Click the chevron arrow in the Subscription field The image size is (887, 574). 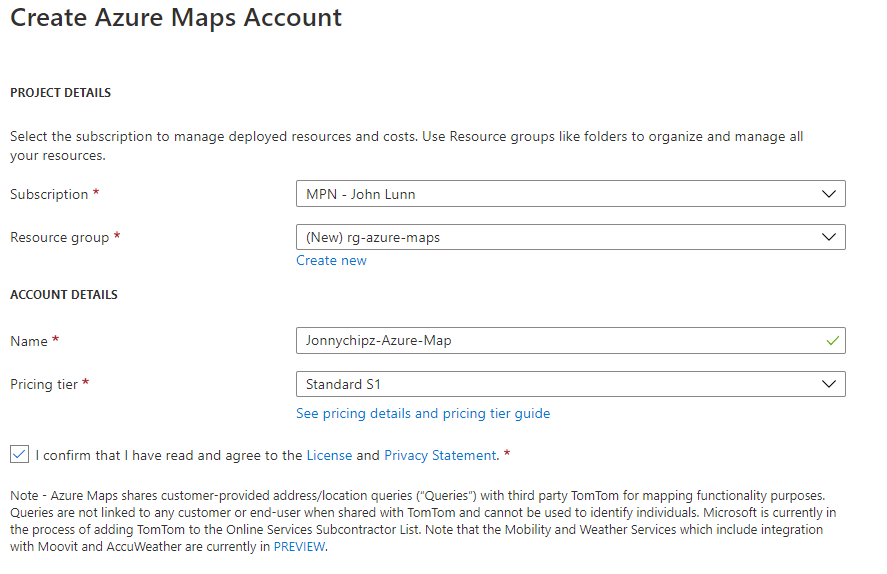[x=828, y=194]
